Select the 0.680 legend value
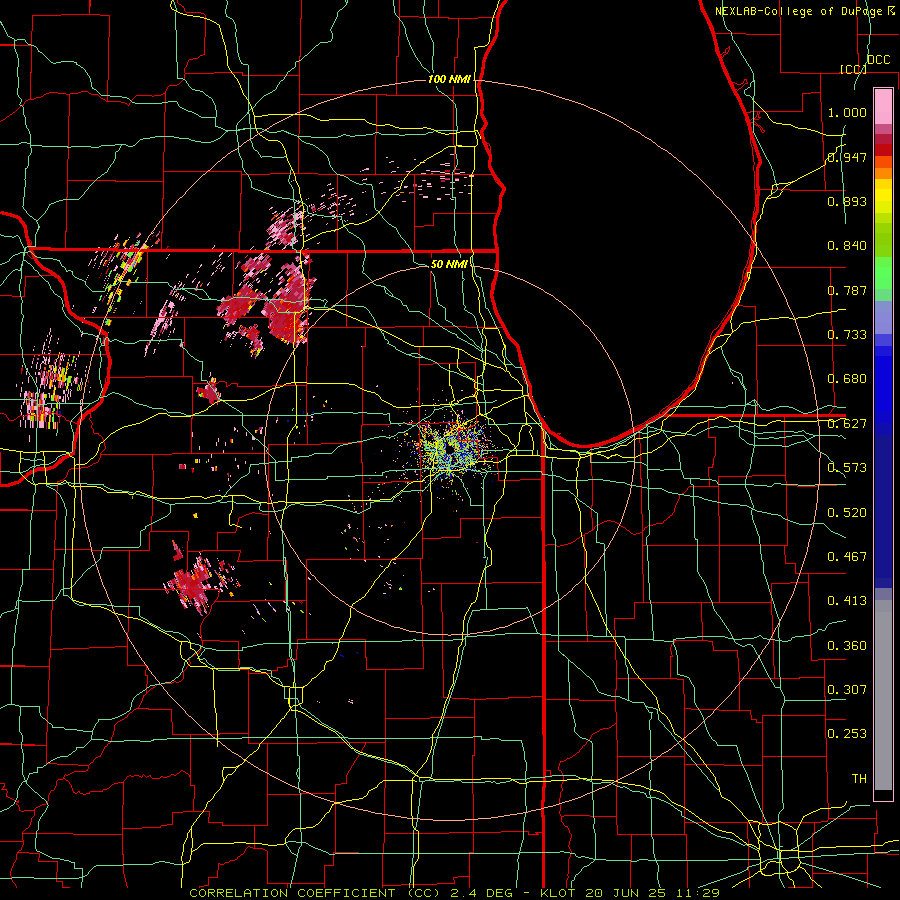This screenshot has width=900, height=900. (847, 379)
